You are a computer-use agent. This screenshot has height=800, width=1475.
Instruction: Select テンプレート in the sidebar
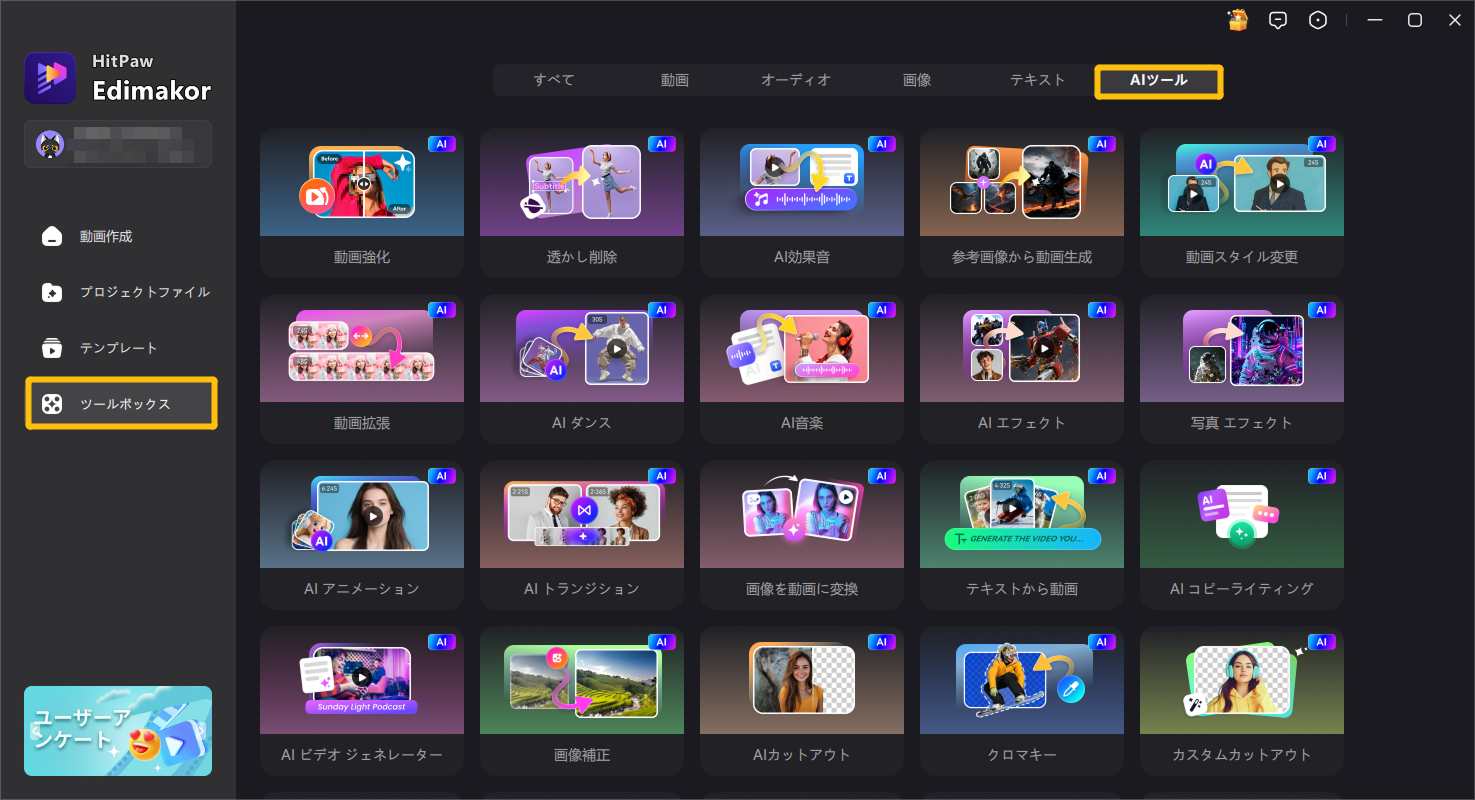coord(118,349)
